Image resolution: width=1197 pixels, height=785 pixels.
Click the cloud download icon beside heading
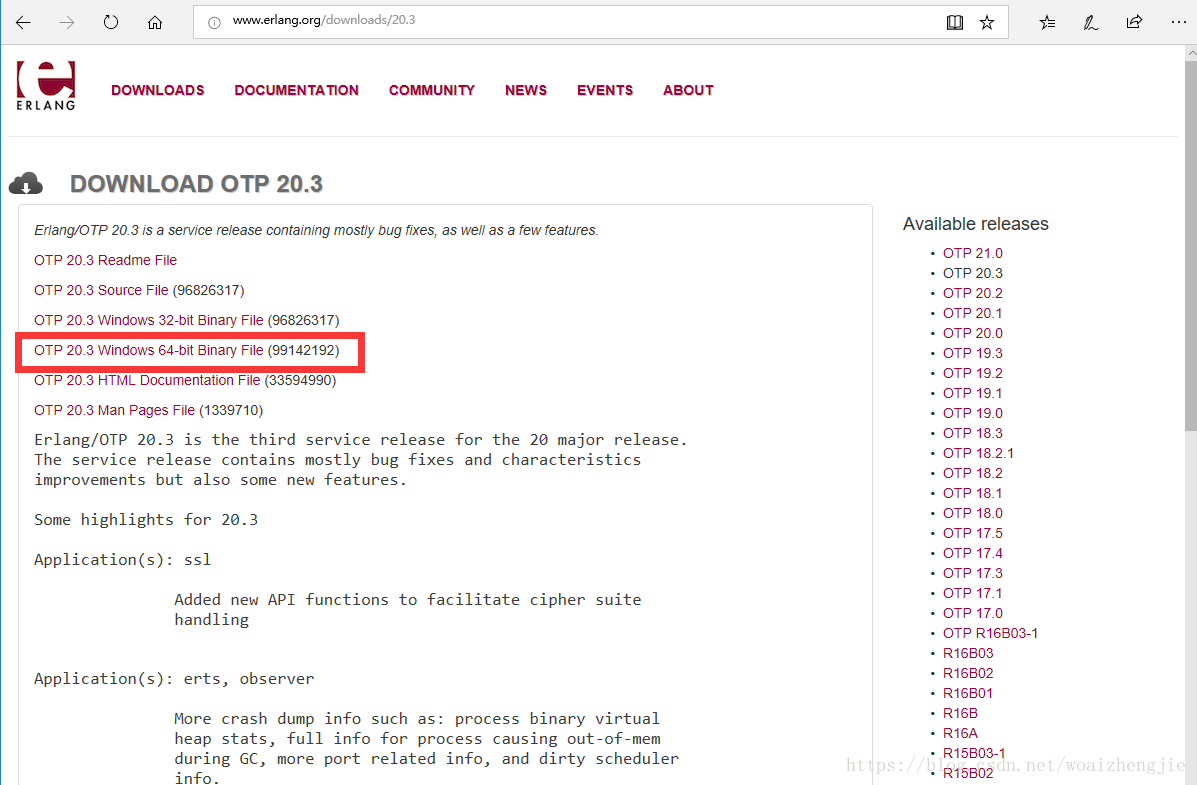coord(26,183)
